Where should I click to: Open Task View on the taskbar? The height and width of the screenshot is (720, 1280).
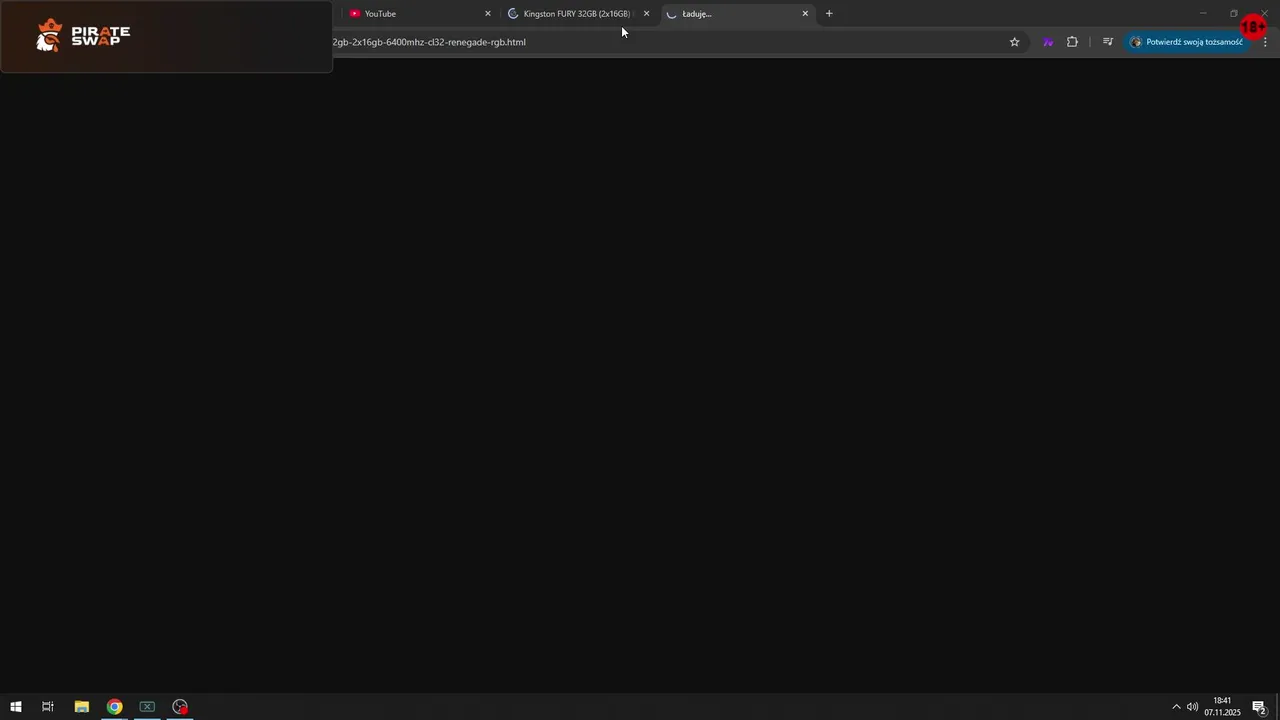click(x=47, y=707)
